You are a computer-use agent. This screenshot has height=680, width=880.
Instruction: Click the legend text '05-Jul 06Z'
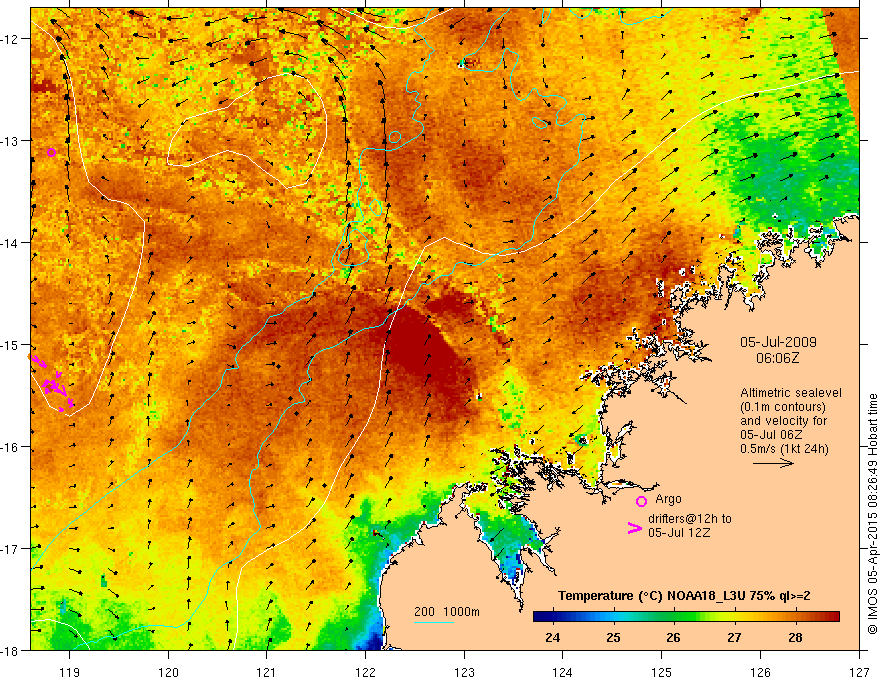pyautogui.click(x=771, y=435)
